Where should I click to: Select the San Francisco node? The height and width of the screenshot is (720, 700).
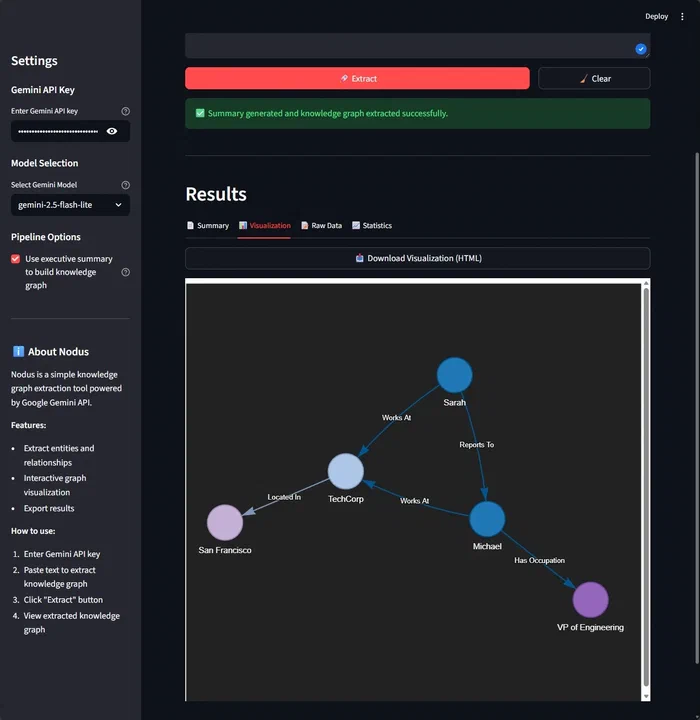[225, 523]
